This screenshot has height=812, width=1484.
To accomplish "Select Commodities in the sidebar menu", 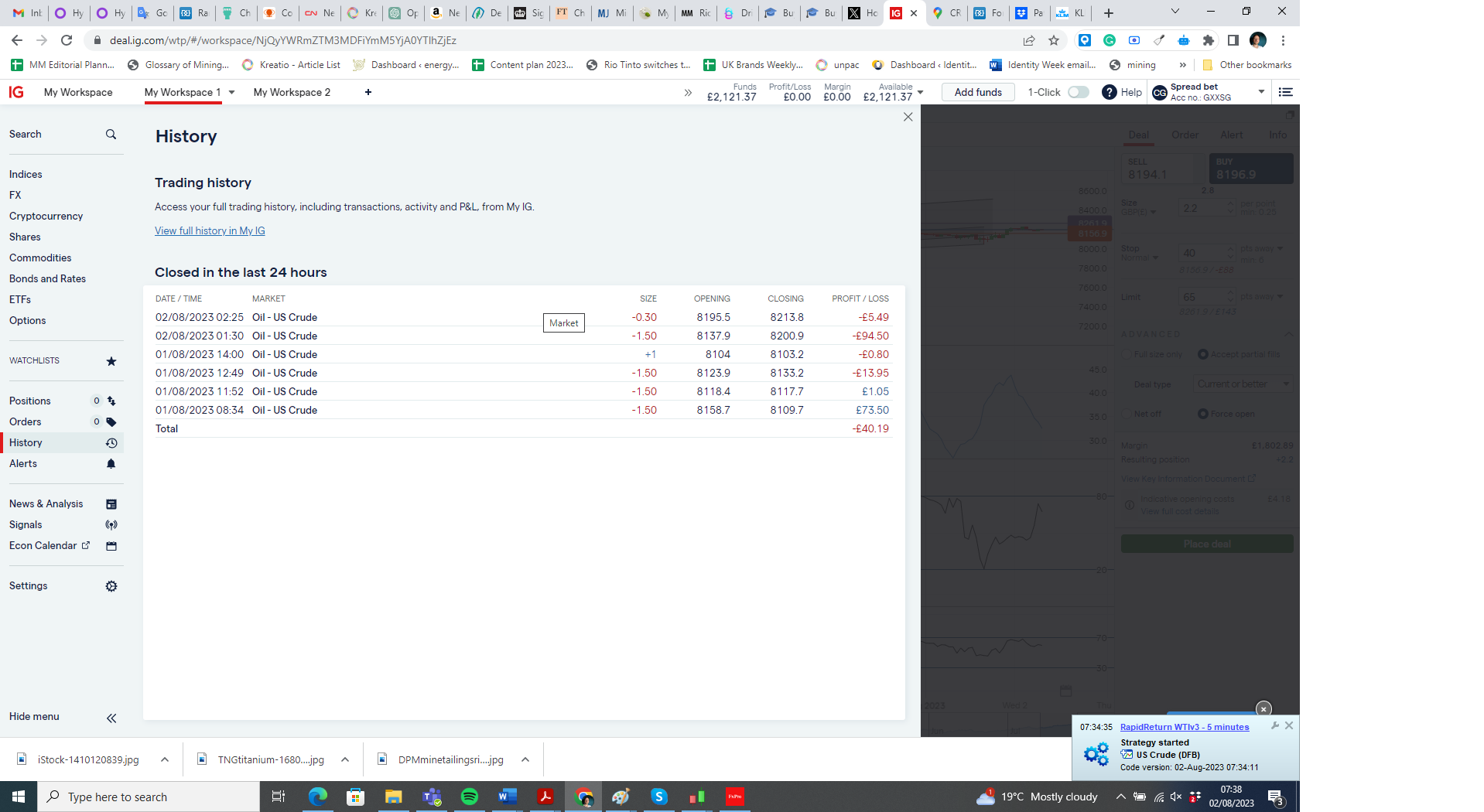I will [40, 258].
